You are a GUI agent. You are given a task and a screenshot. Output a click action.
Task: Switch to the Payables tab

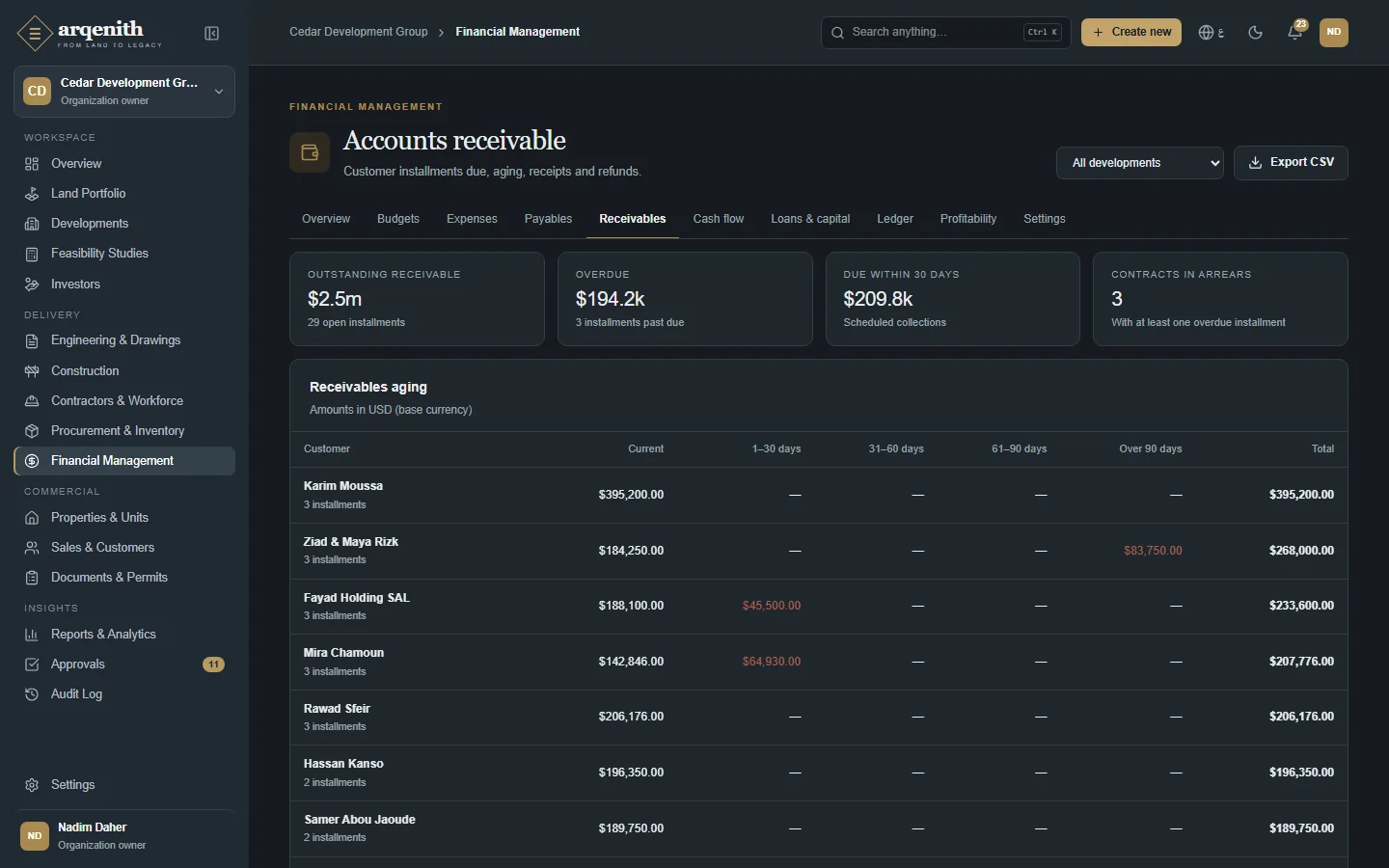point(548,219)
